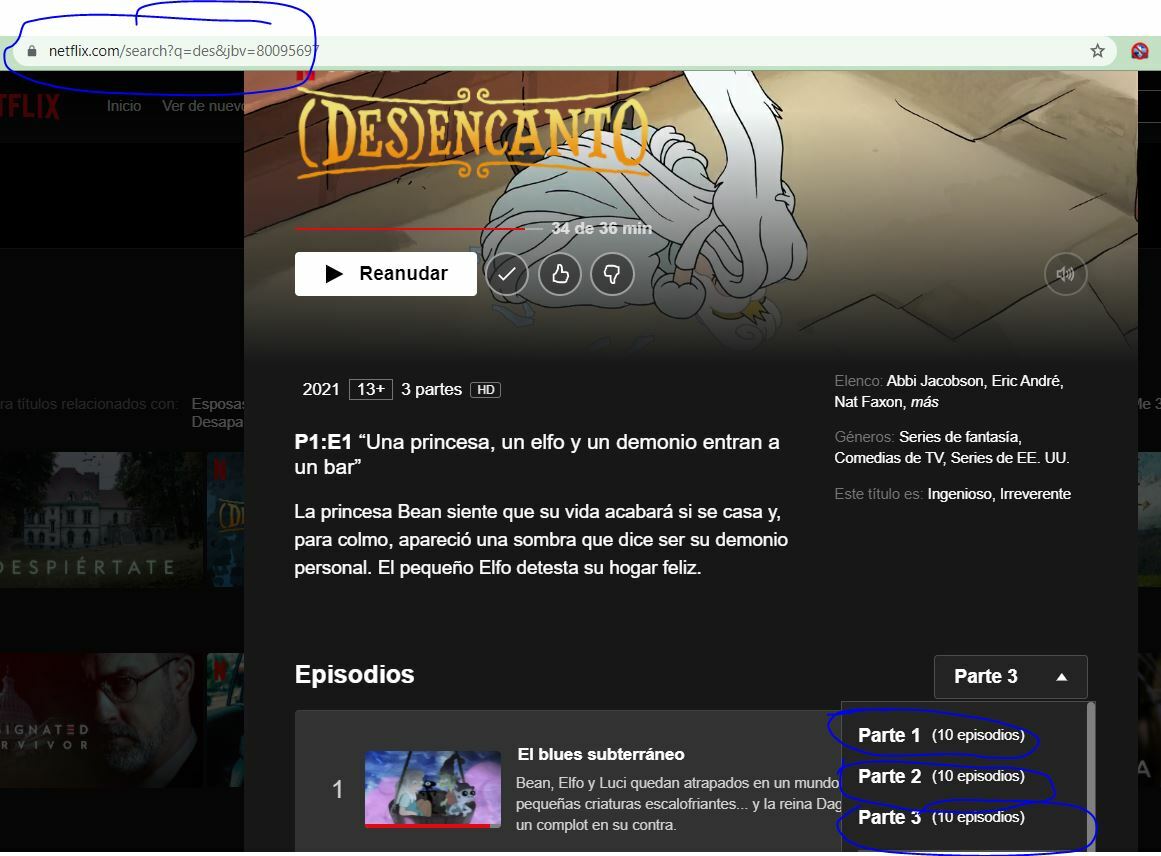Screen dimensions: 1161x856
Task: Click the 3 partes label
Action: point(431,389)
